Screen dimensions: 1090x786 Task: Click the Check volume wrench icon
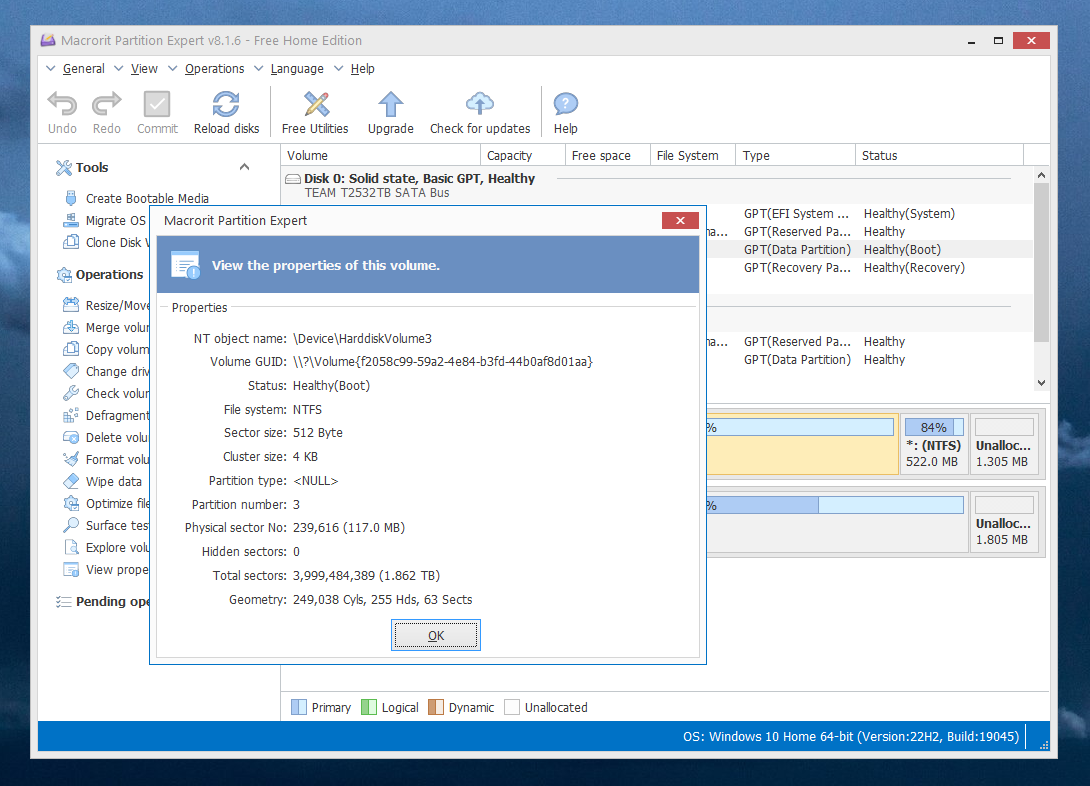coord(70,393)
